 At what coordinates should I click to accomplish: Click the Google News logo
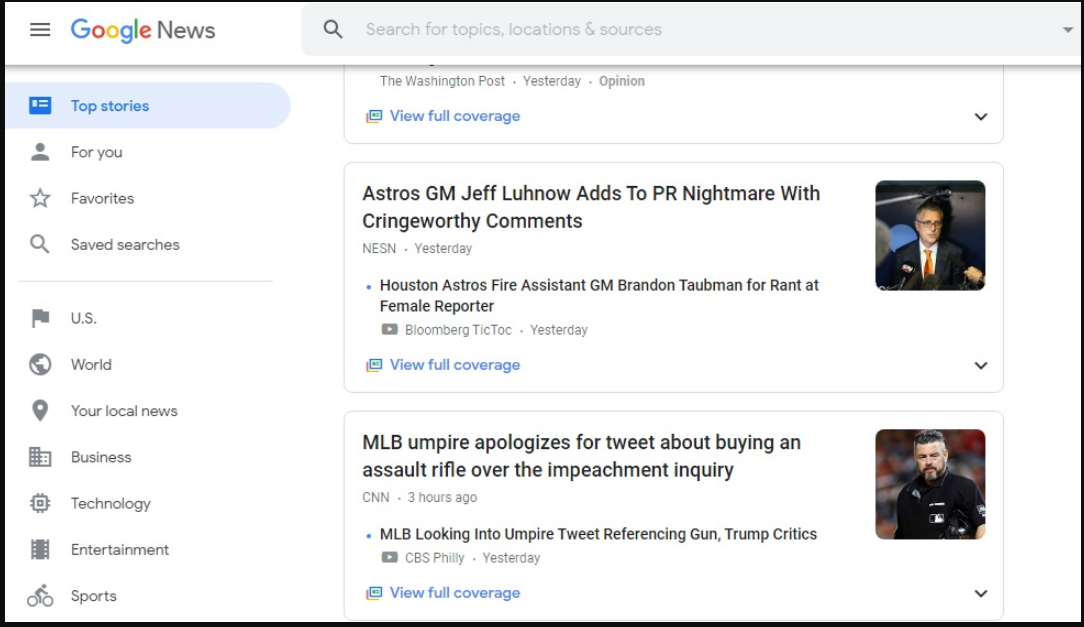click(143, 30)
